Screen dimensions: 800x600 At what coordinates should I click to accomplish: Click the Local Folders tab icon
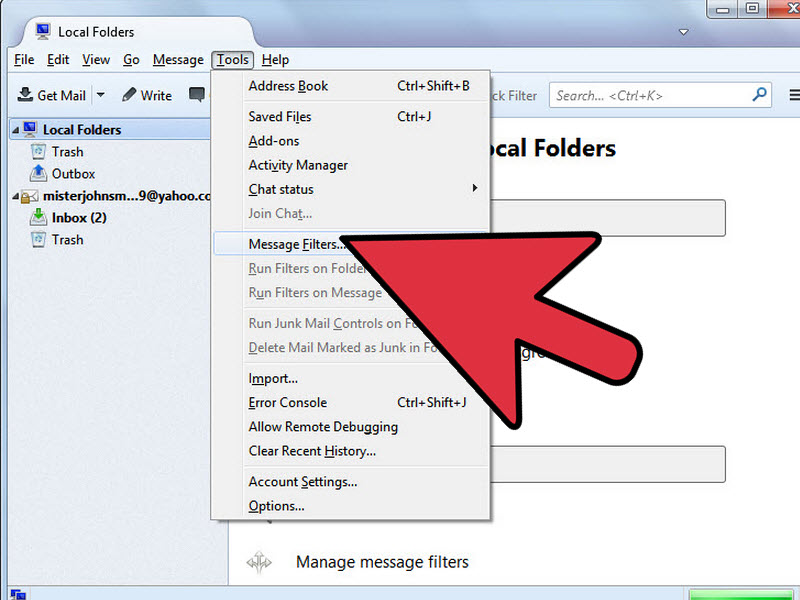(x=43, y=32)
